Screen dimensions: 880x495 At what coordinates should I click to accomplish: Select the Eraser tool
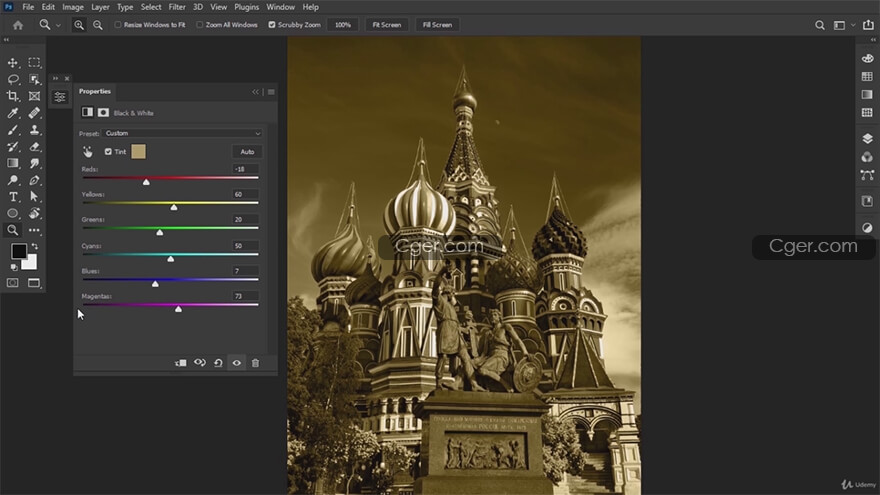34,146
